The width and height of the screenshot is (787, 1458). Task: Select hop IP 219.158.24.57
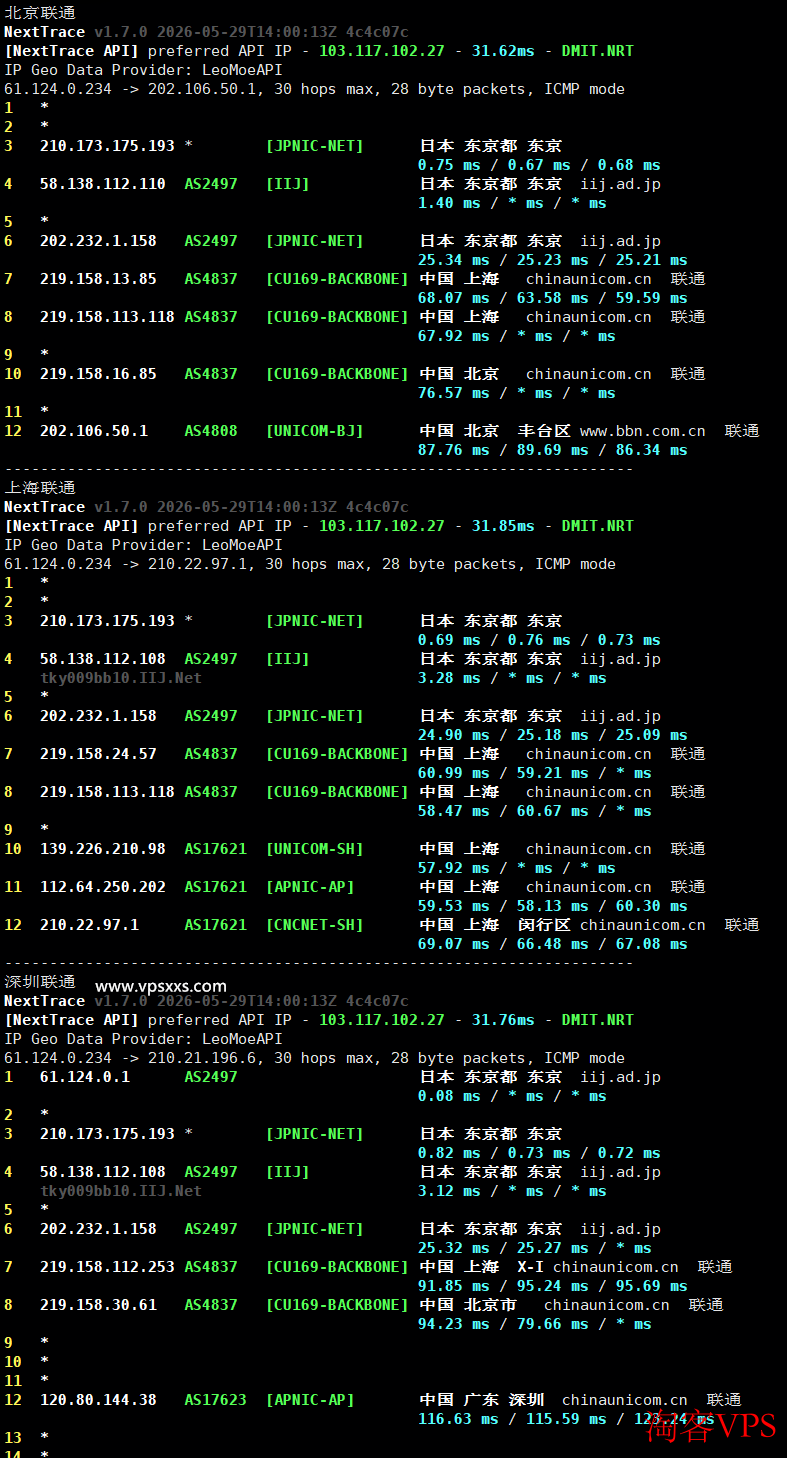click(98, 754)
